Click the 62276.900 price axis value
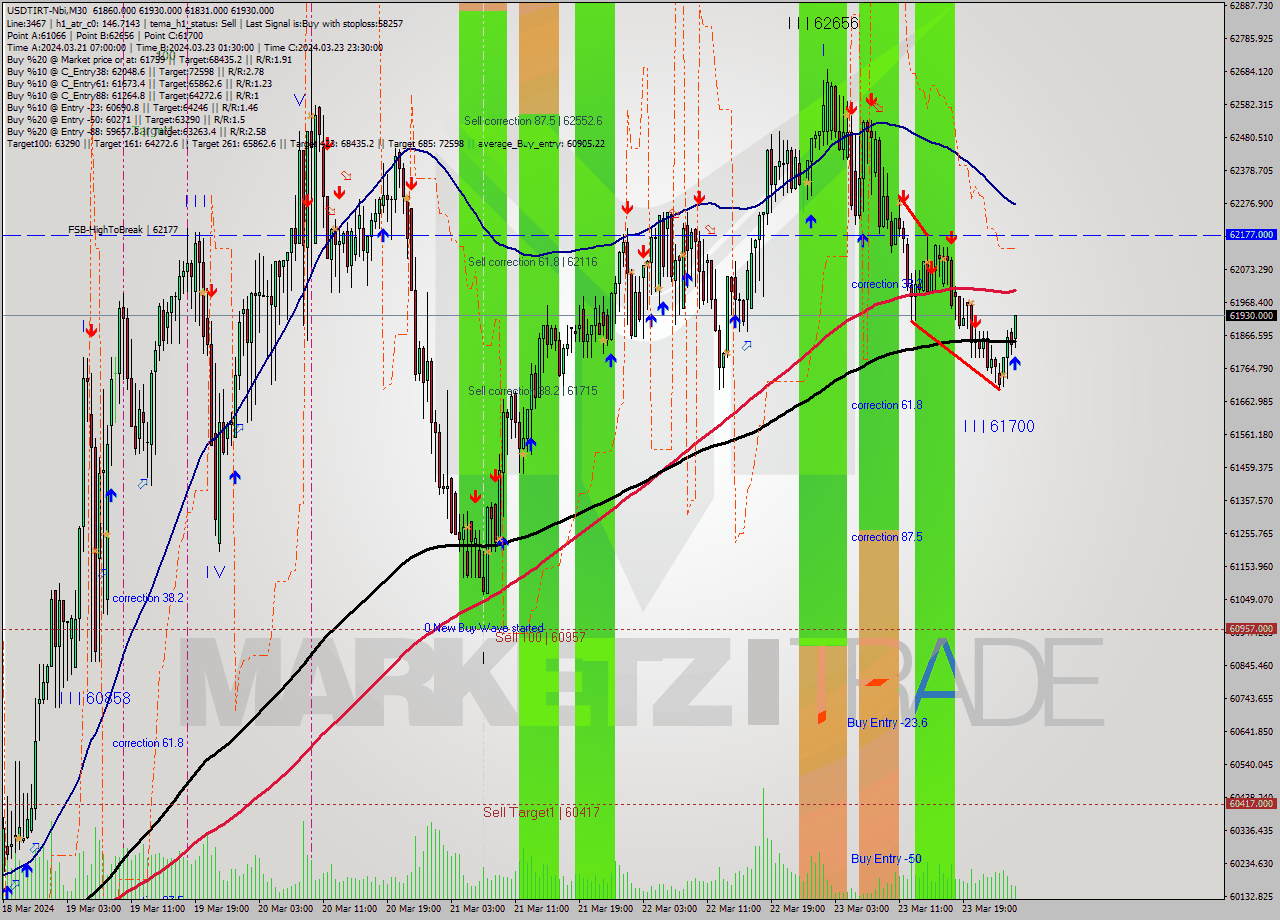Viewport: 1280px width, 920px height. 1250,204
